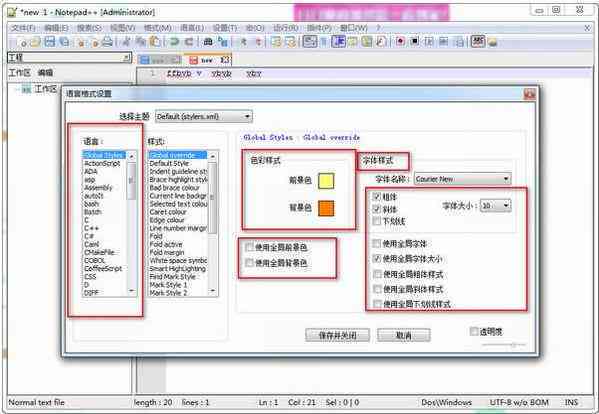Open the 字体大小 font size dropdown
Screen dimensions: 599x414
[495, 205]
